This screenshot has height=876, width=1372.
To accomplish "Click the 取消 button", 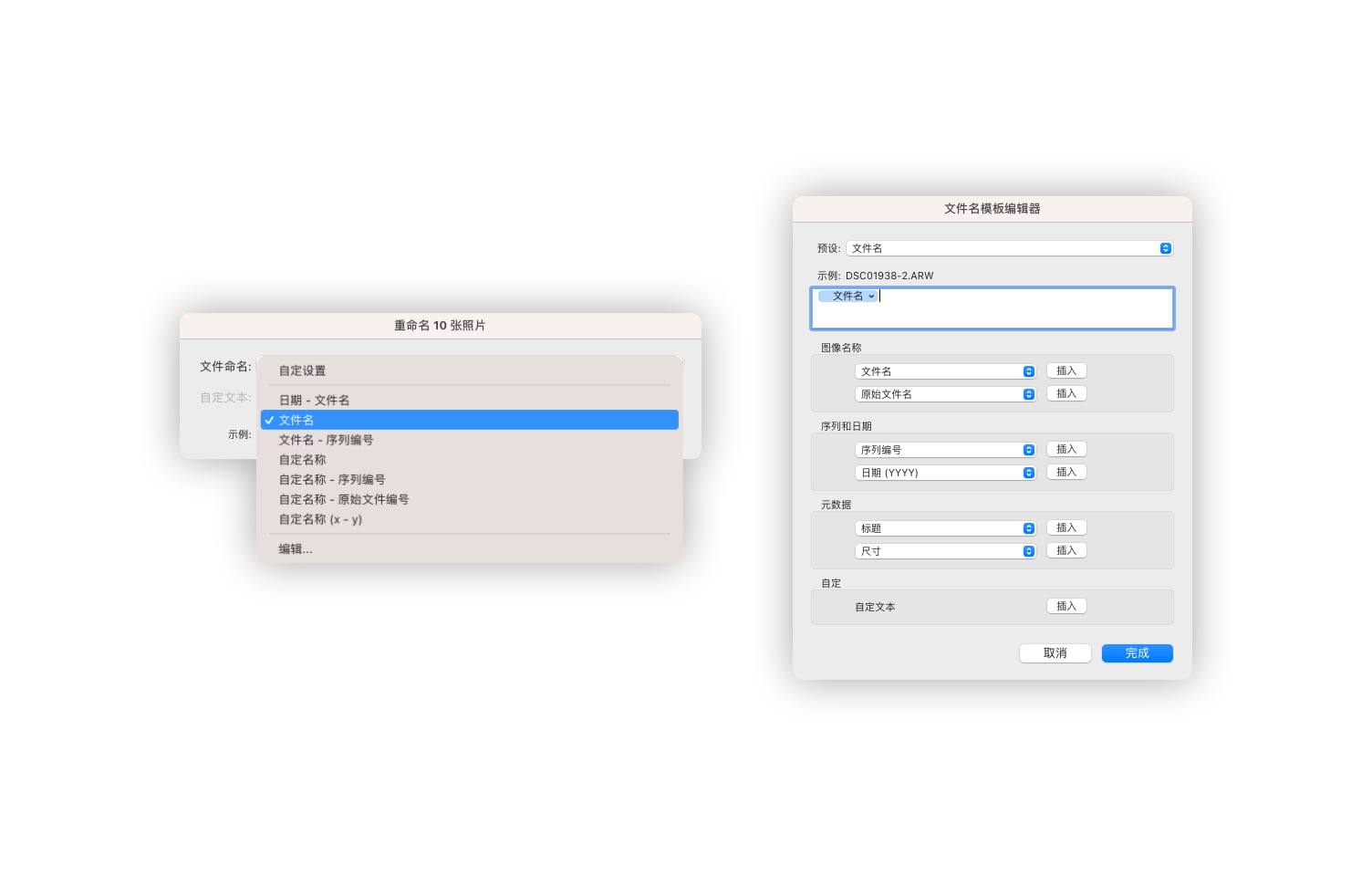I will click(x=1055, y=652).
